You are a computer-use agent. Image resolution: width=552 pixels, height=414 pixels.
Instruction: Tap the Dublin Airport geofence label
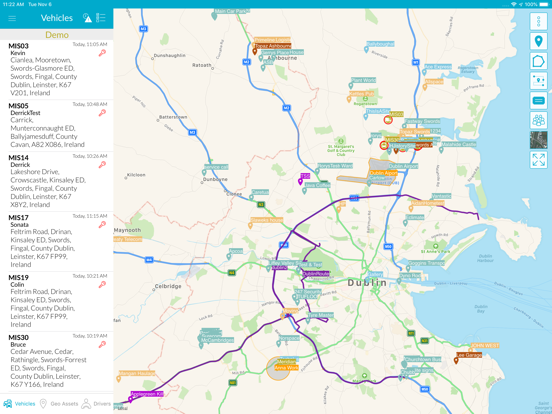pyautogui.click(x=383, y=173)
